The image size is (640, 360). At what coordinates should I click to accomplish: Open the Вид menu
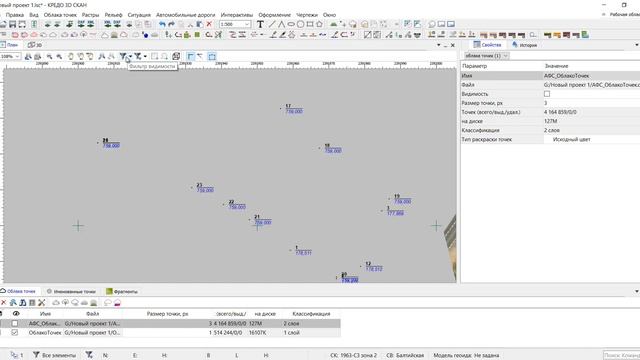tap(34, 15)
